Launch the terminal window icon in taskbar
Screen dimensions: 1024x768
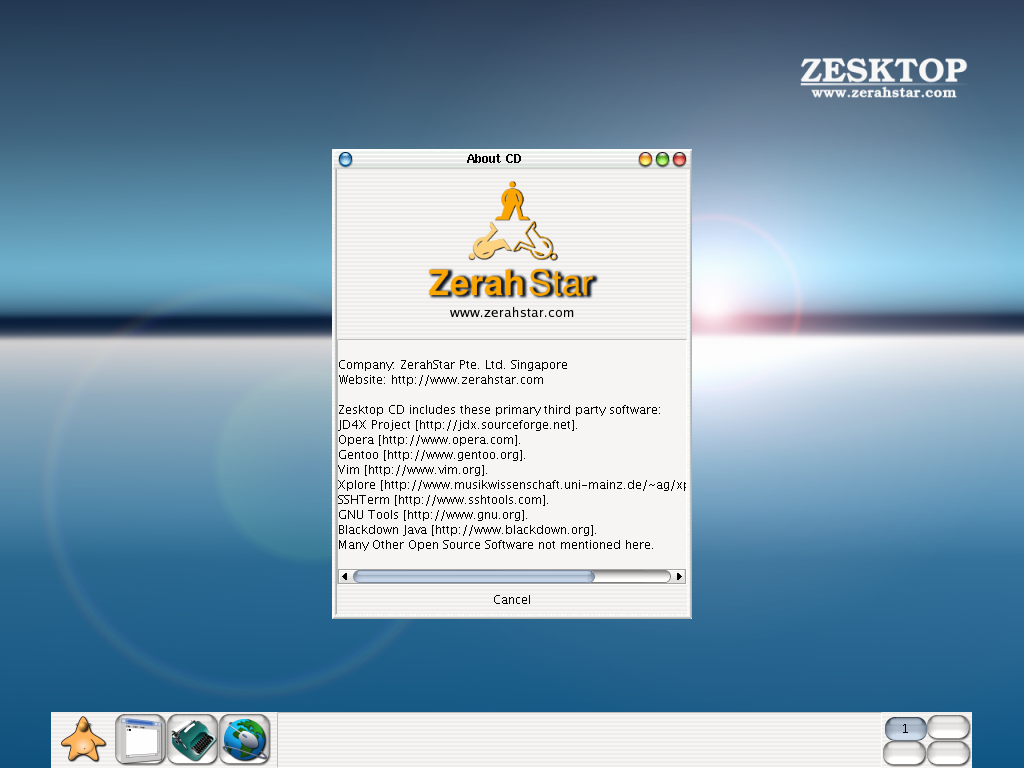(x=140, y=739)
